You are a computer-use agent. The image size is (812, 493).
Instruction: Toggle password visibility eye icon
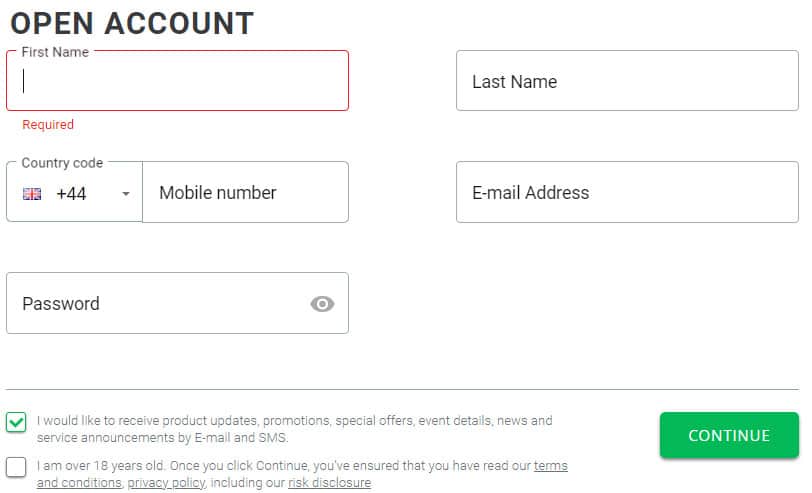[322, 304]
